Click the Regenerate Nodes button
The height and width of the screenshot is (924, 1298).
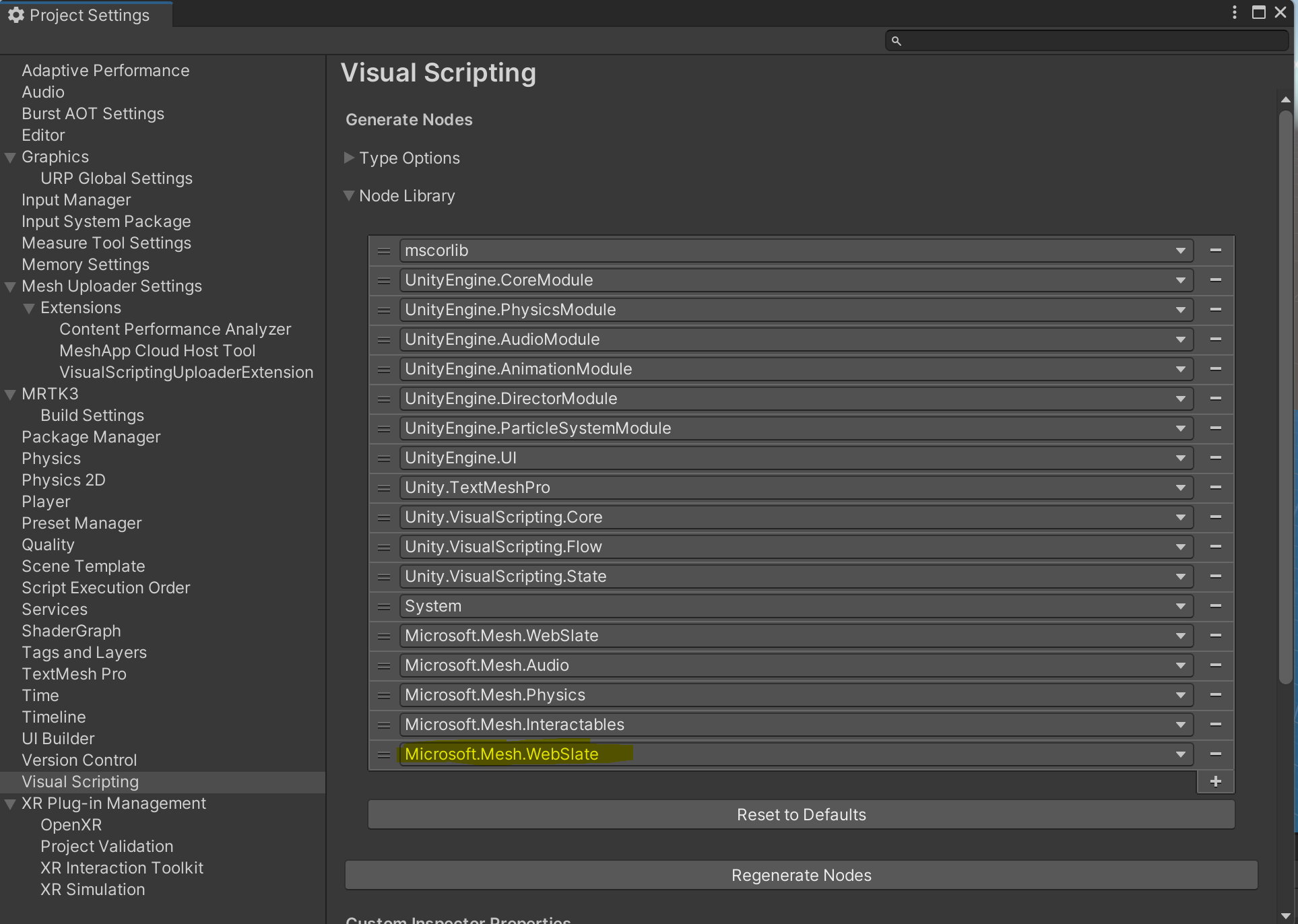(800, 876)
